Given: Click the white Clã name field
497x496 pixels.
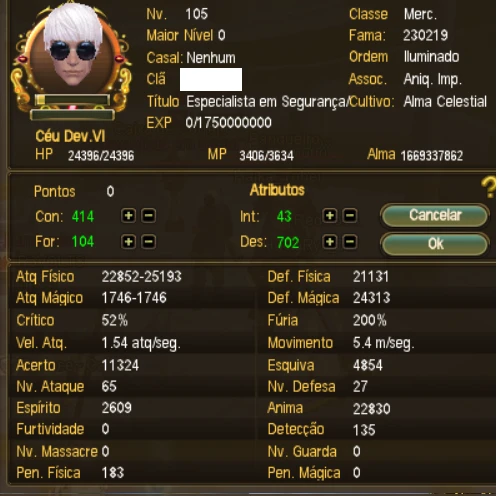Looking at the screenshot, I should pos(211,79).
